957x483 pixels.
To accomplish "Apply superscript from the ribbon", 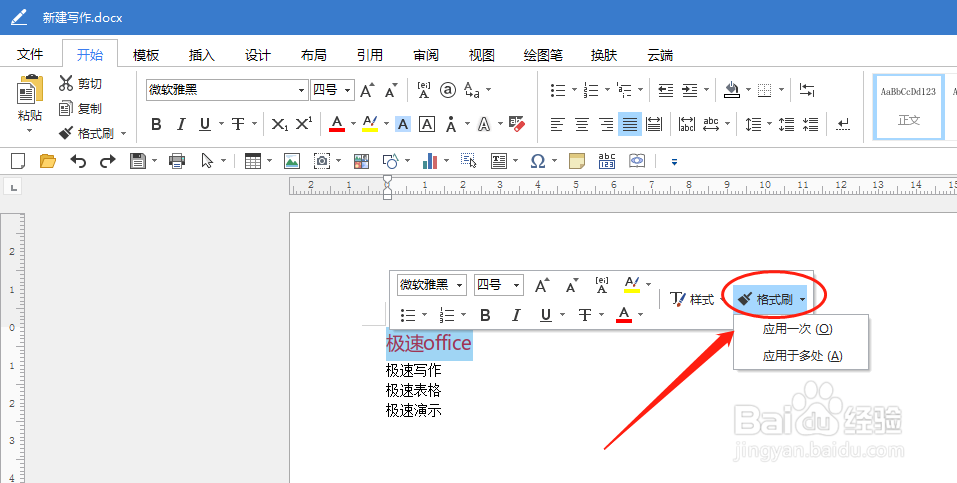I will point(304,124).
